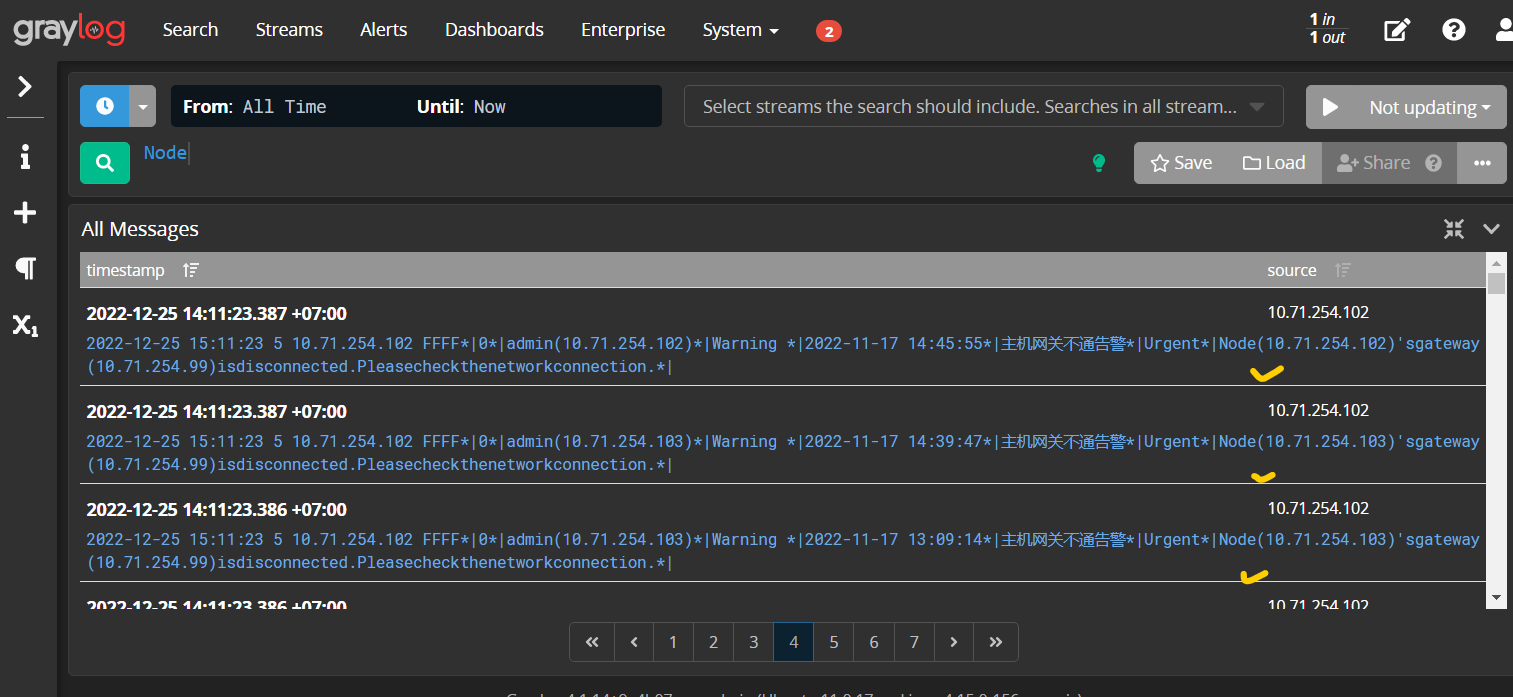Viewport: 1513px width, 697px height.
Task: Go to previous results page
Action: [634, 642]
